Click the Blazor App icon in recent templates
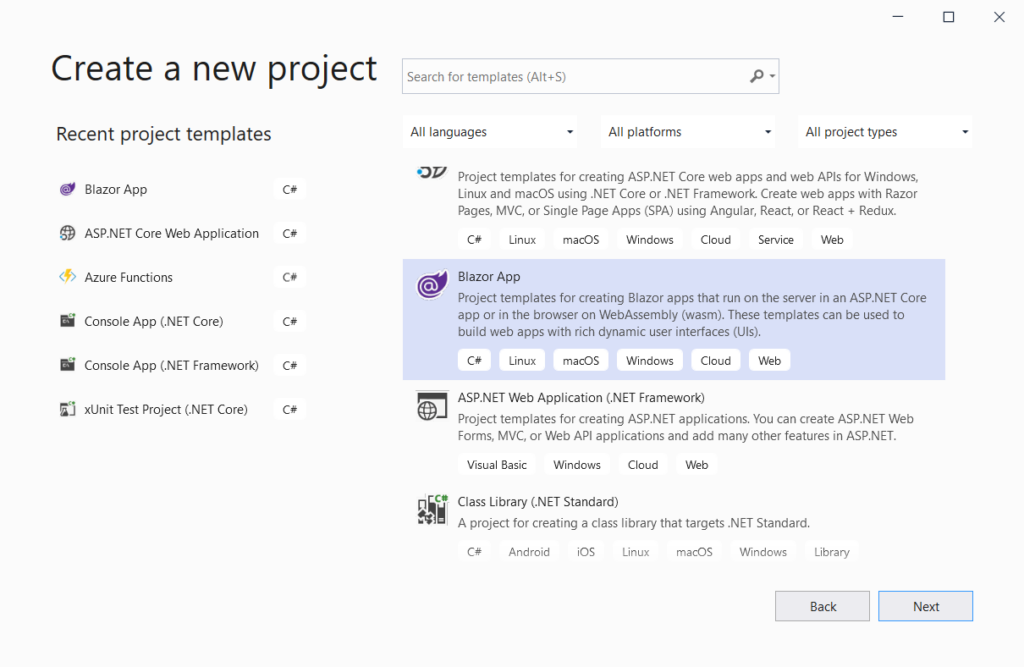Screen dimensions: 1024x667 [x=68, y=188]
